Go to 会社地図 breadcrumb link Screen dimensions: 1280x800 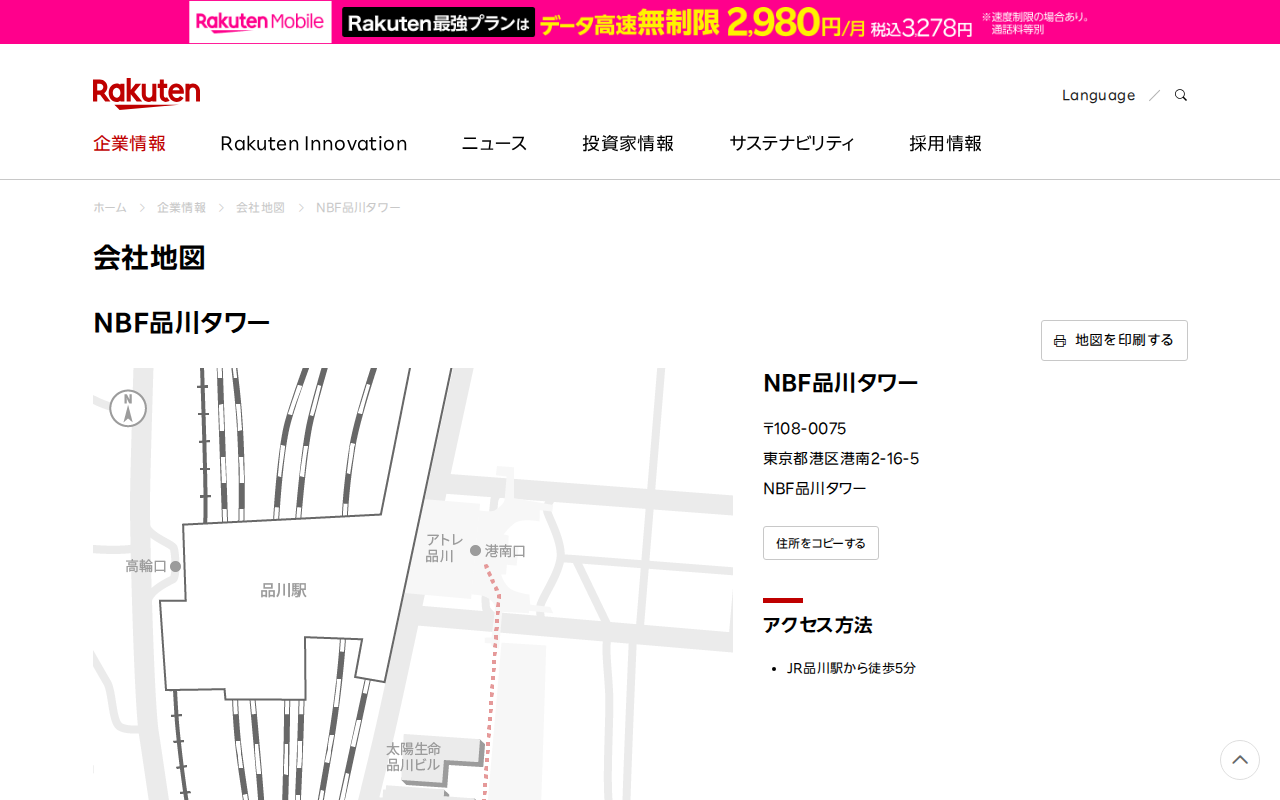pos(260,207)
